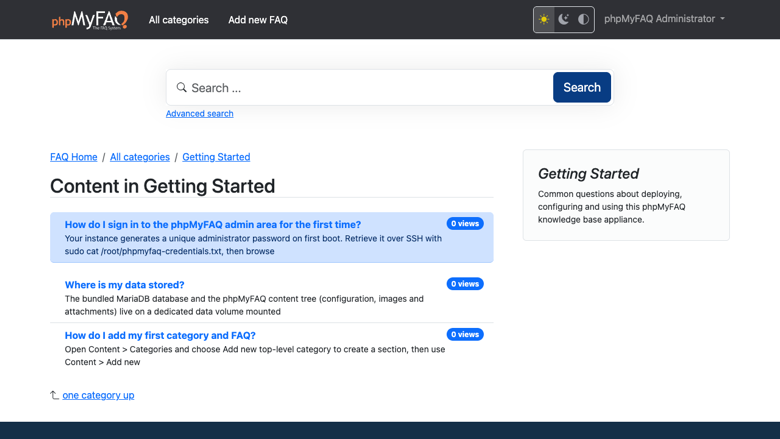
Task: Switch to light theme sun icon
Action: tap(544, 19)
